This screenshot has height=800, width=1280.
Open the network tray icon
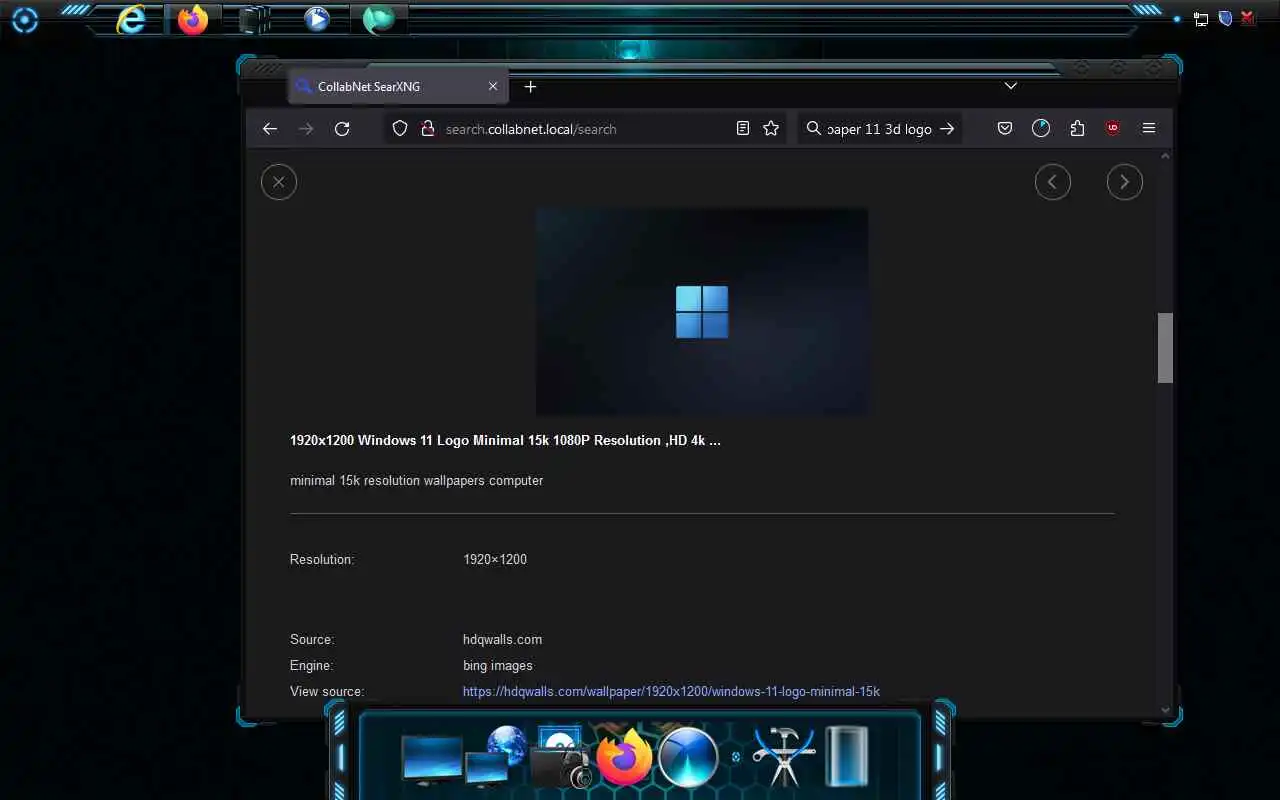tap(1201, 19)
